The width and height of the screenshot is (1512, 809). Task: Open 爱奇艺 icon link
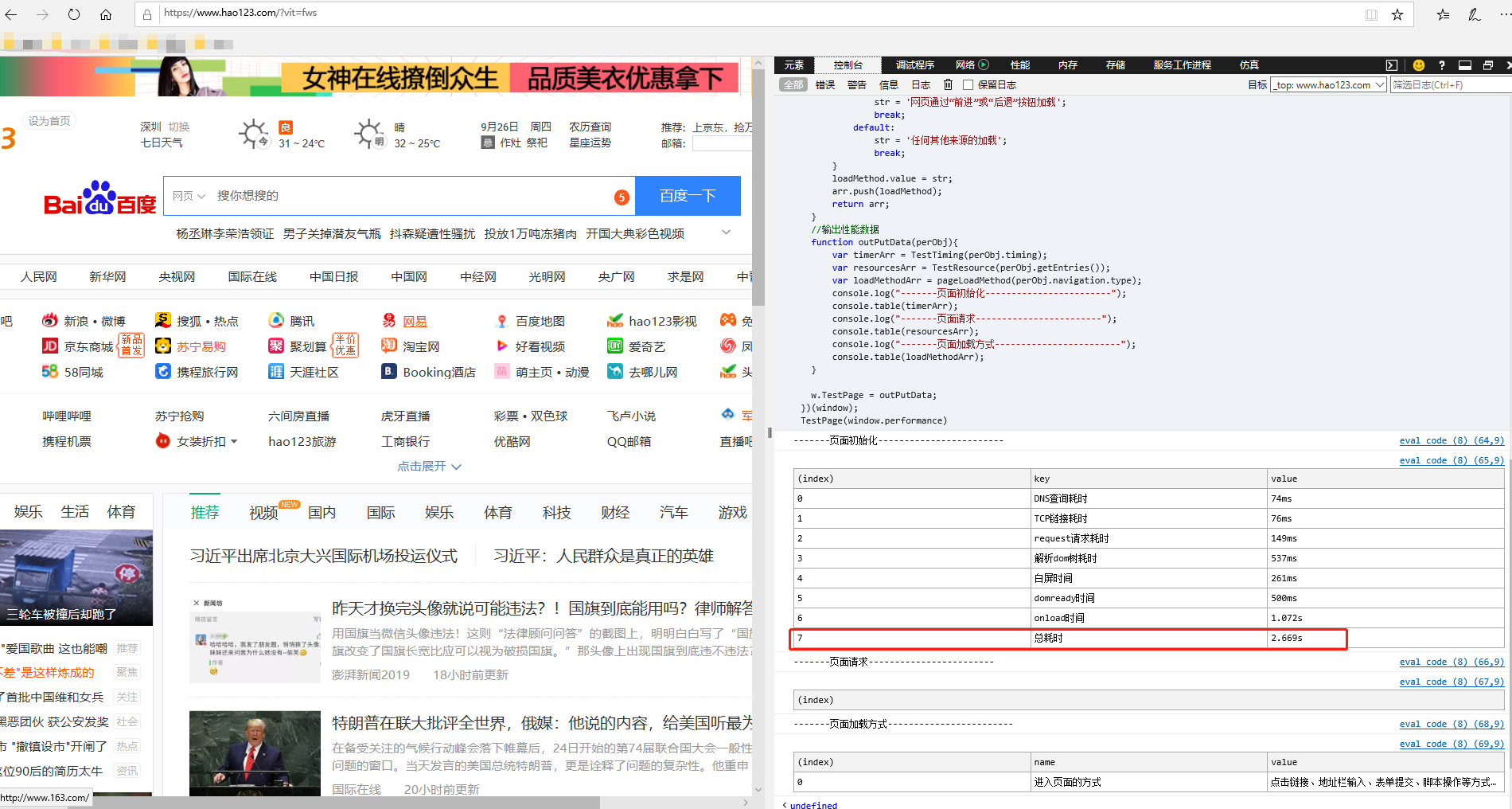[615, 346]
